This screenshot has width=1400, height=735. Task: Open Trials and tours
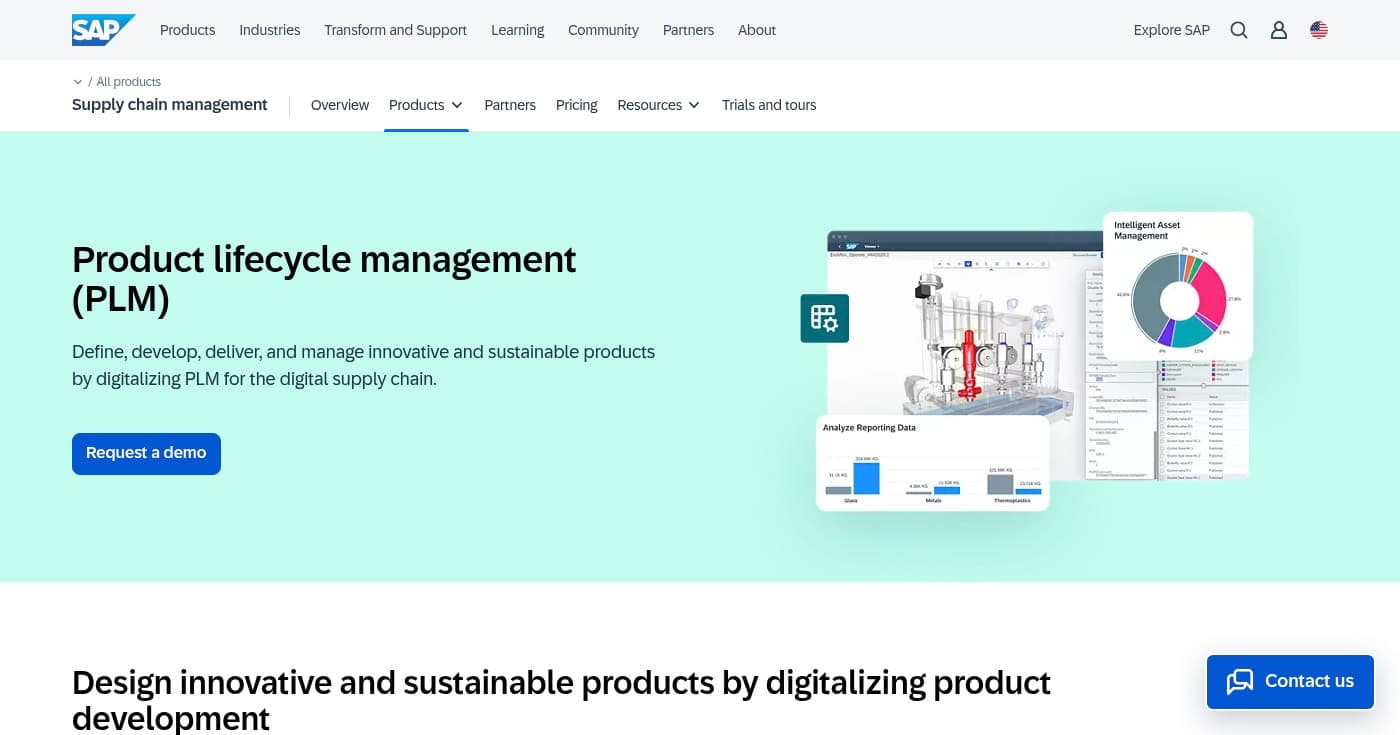click(x=769, y=105)
